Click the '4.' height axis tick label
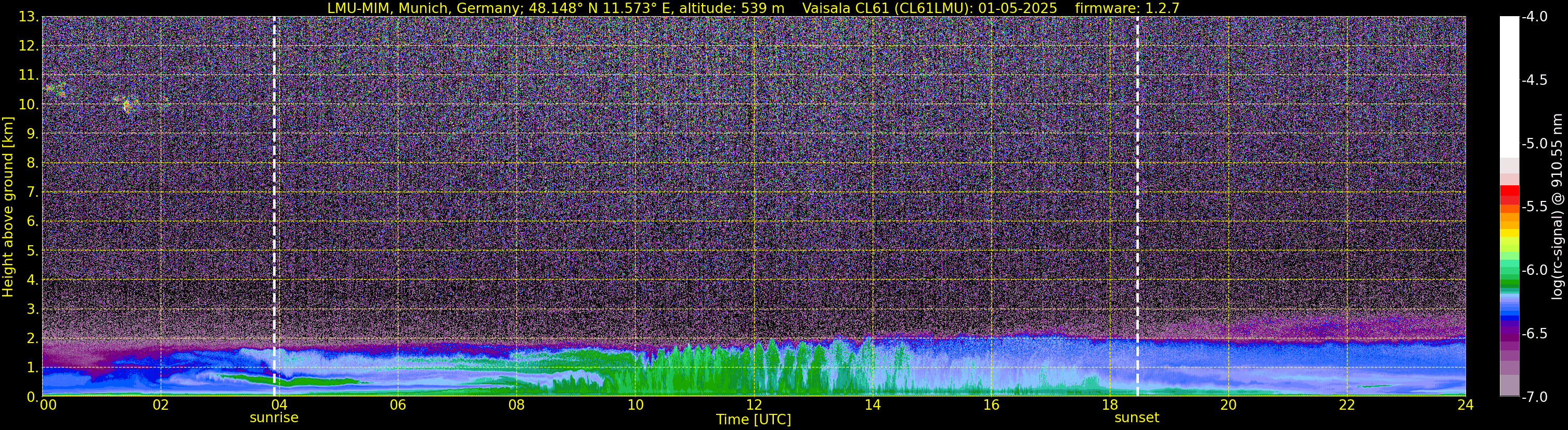 [33, 280]
